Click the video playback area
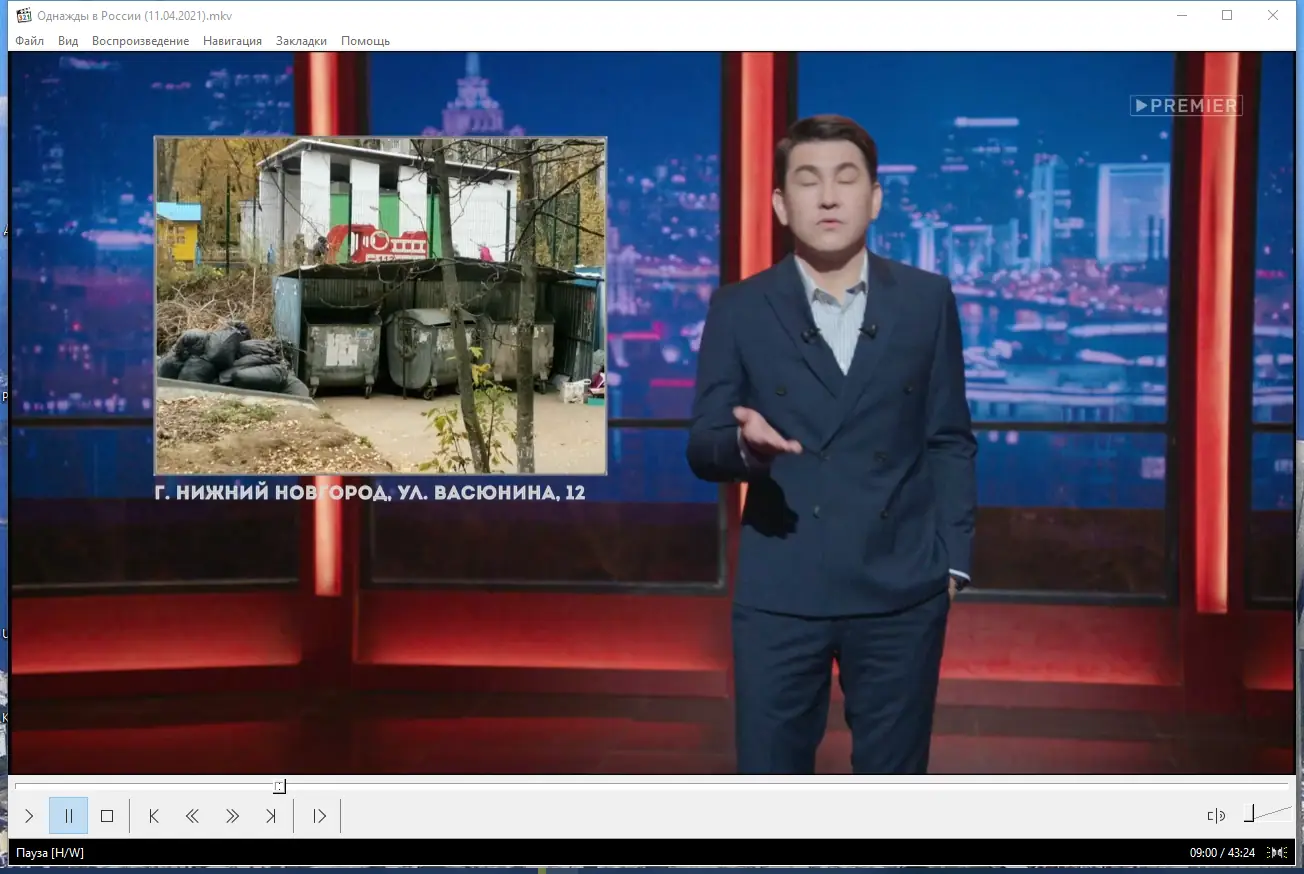1304x874 pixels. [x=651, y=413]
